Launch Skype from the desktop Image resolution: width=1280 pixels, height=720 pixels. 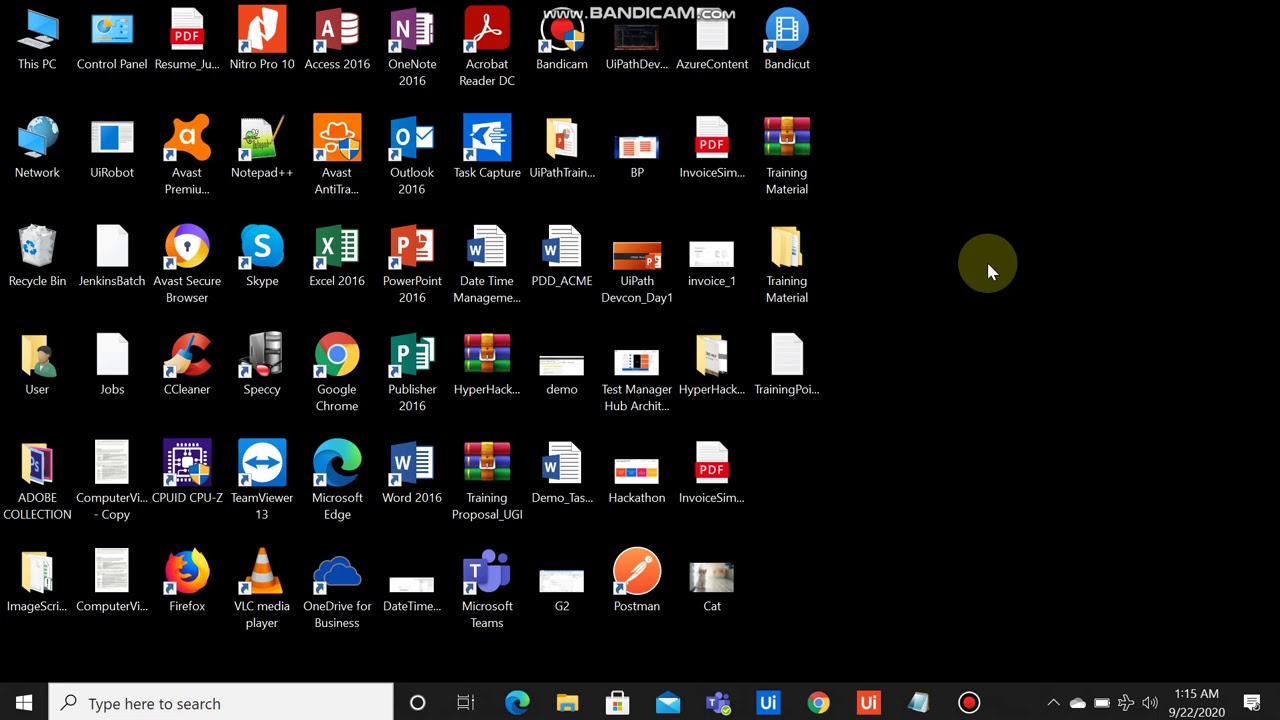coord(262,257)
